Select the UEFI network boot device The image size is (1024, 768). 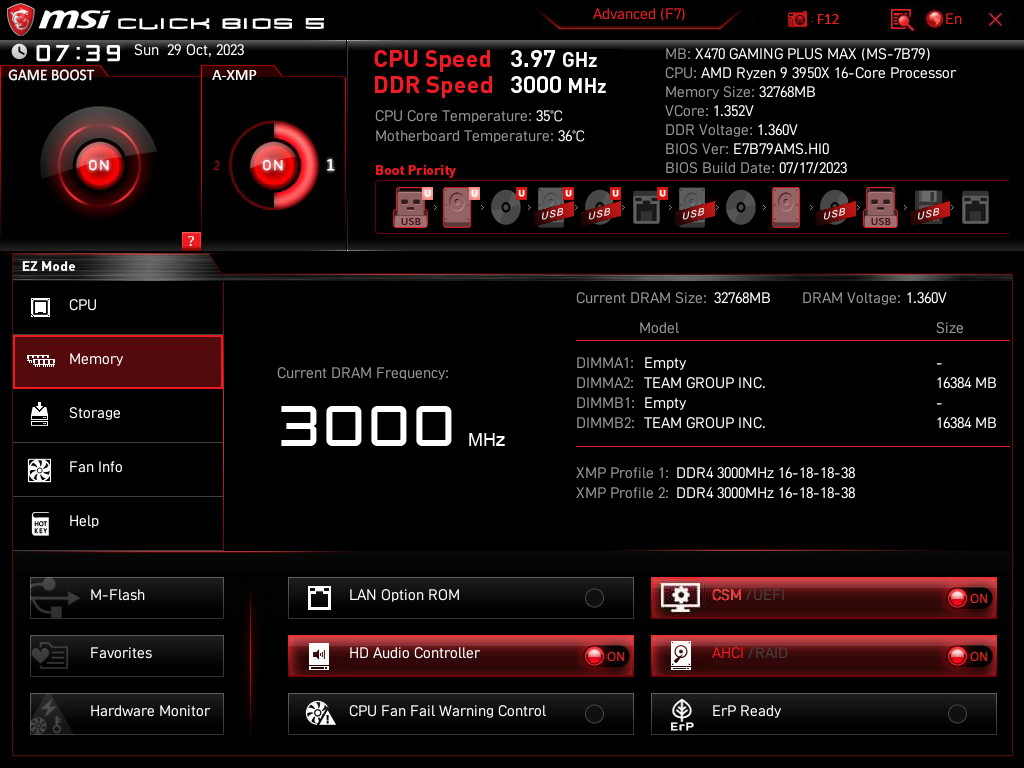[x=648, y=208]
